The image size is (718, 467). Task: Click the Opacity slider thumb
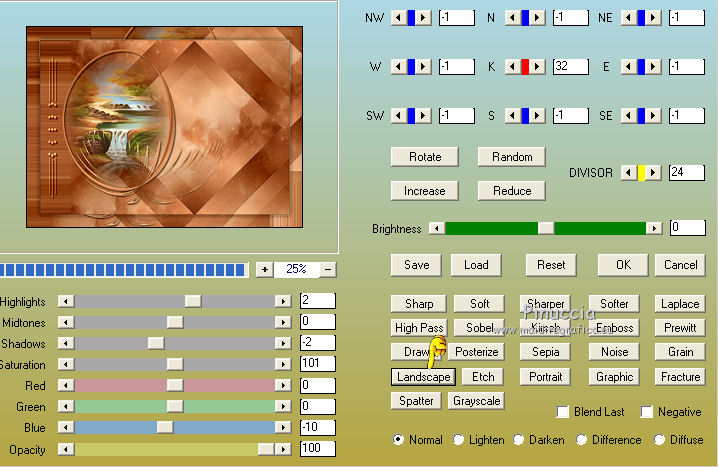266,449
